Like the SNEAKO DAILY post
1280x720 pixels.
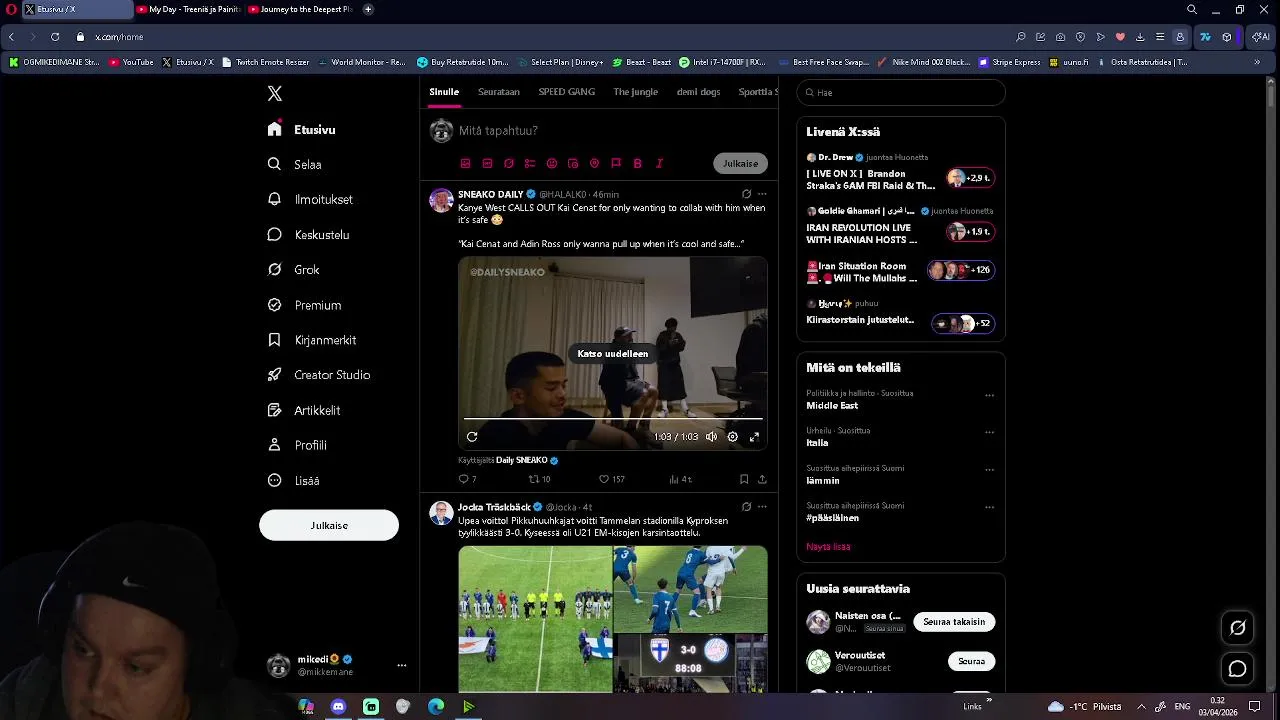click(611, 479)
